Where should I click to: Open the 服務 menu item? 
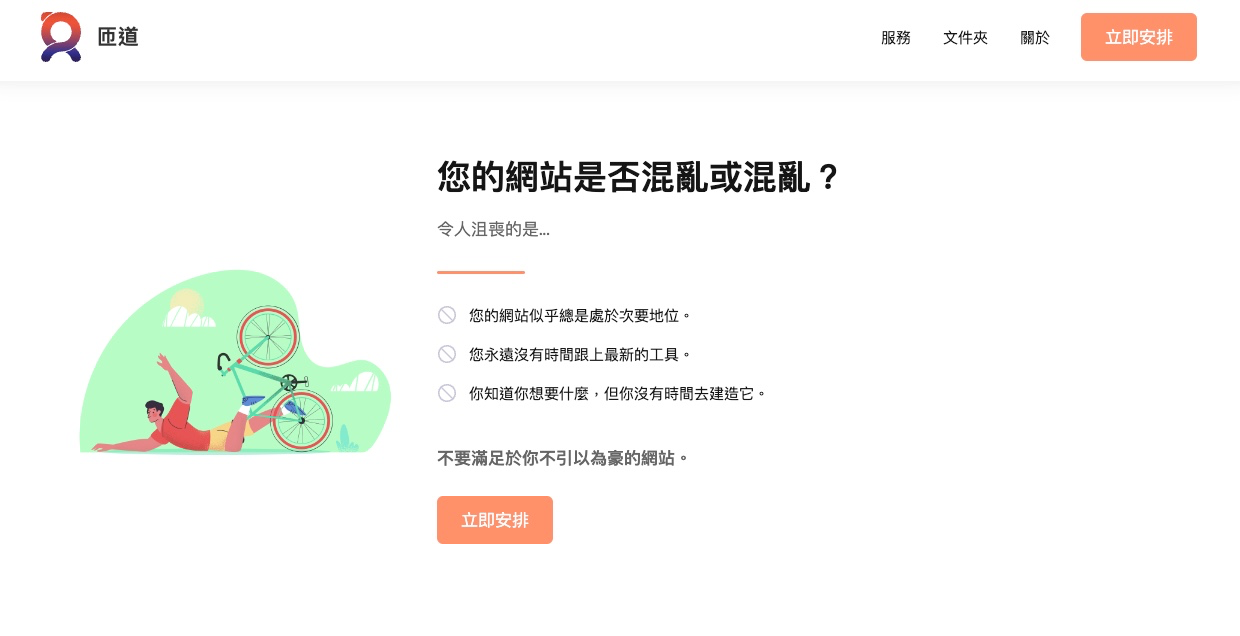[x=895, y=38]
